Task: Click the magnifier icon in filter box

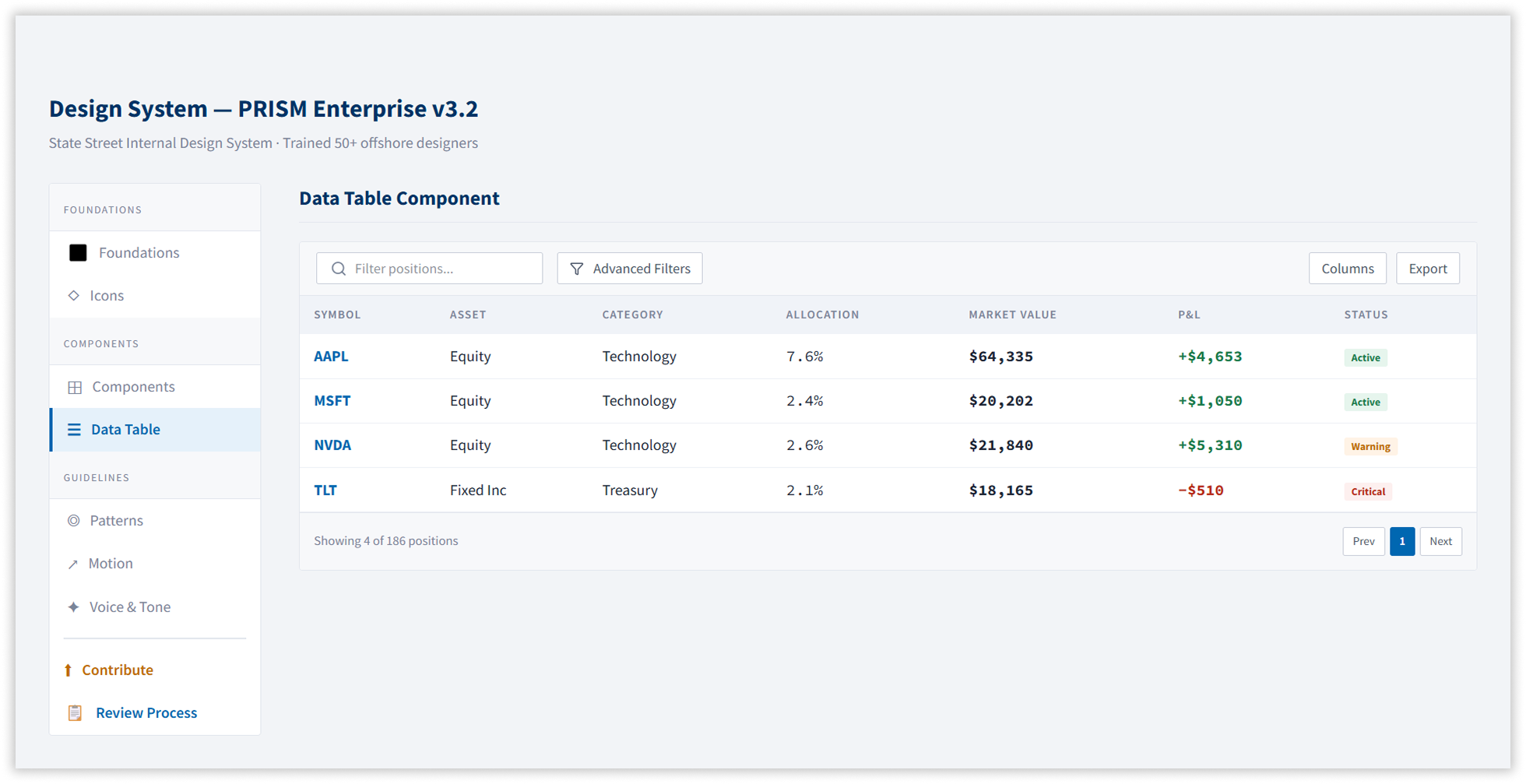Action: (x=339, y=269)
